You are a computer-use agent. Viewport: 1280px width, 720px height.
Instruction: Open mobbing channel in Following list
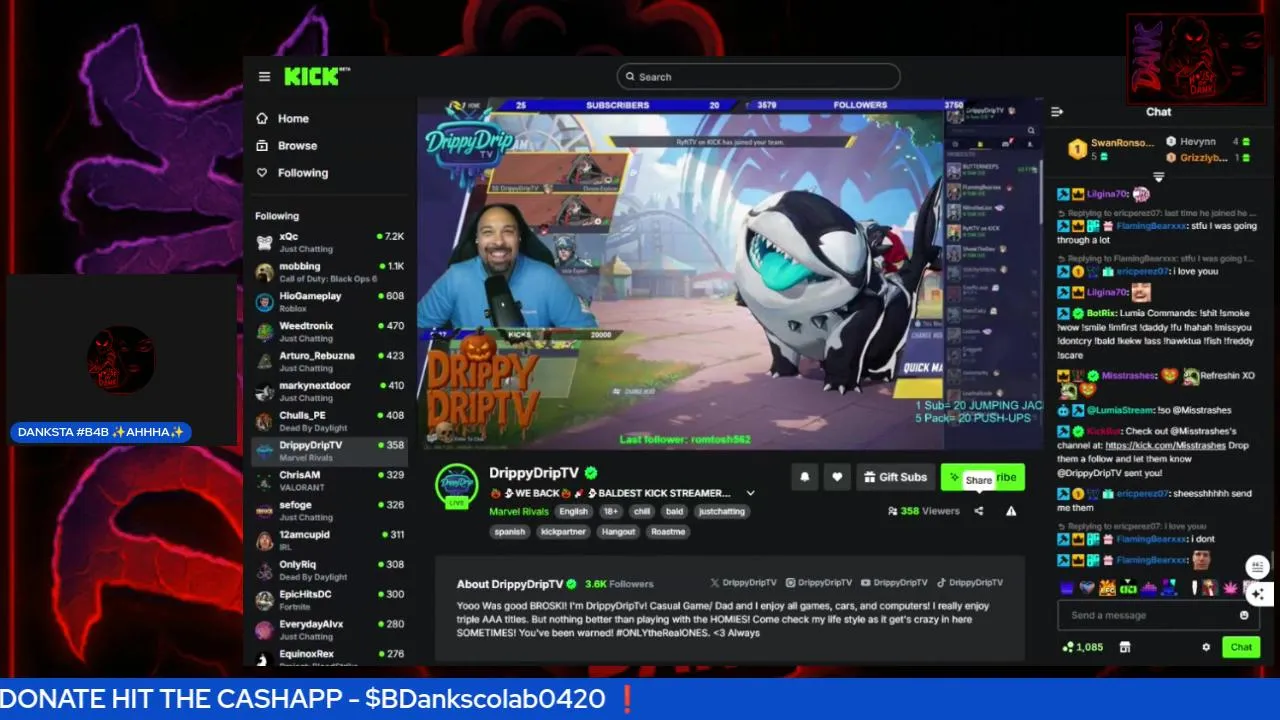329,272
